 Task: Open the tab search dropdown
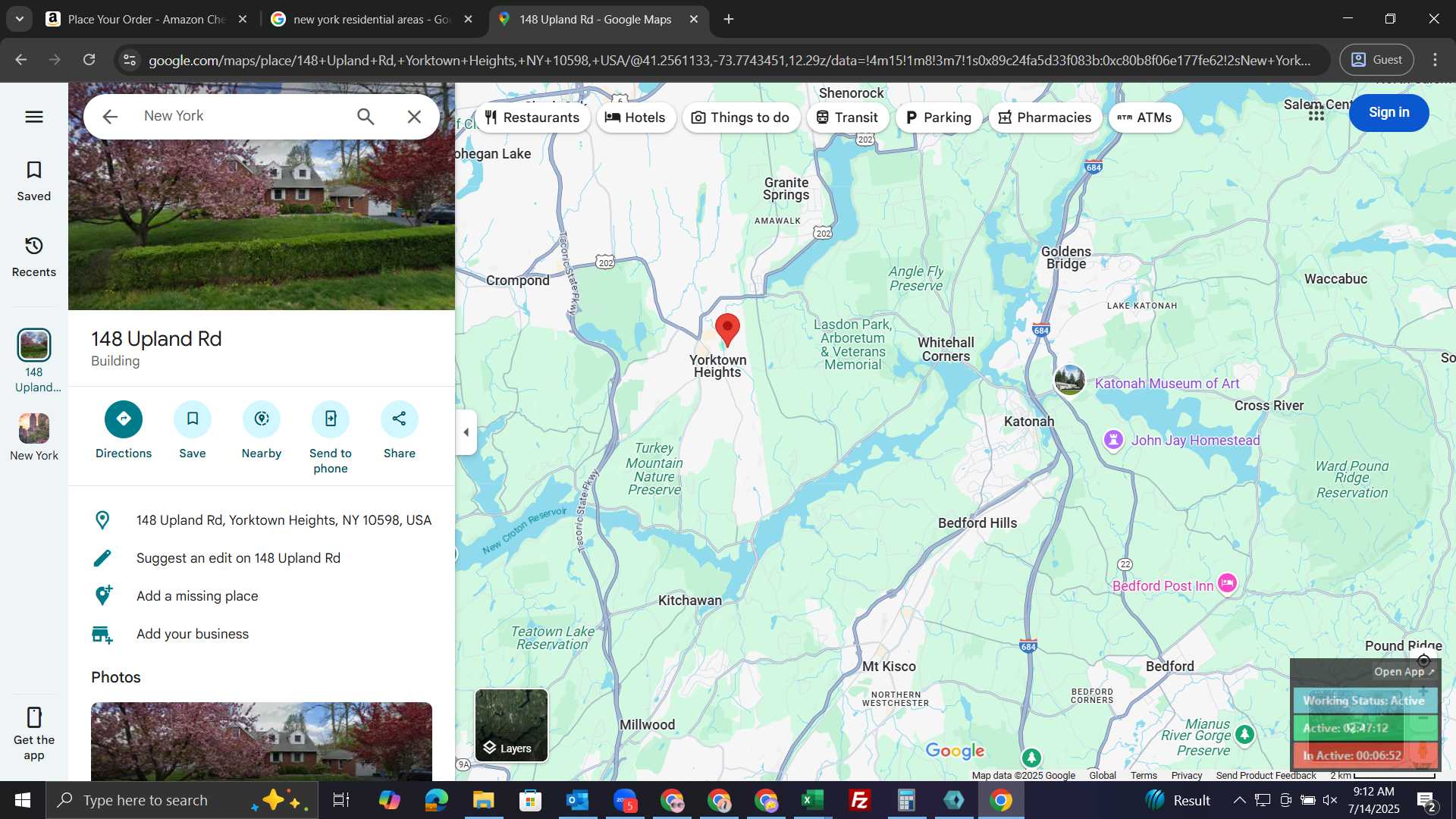(x=19, y=19)
